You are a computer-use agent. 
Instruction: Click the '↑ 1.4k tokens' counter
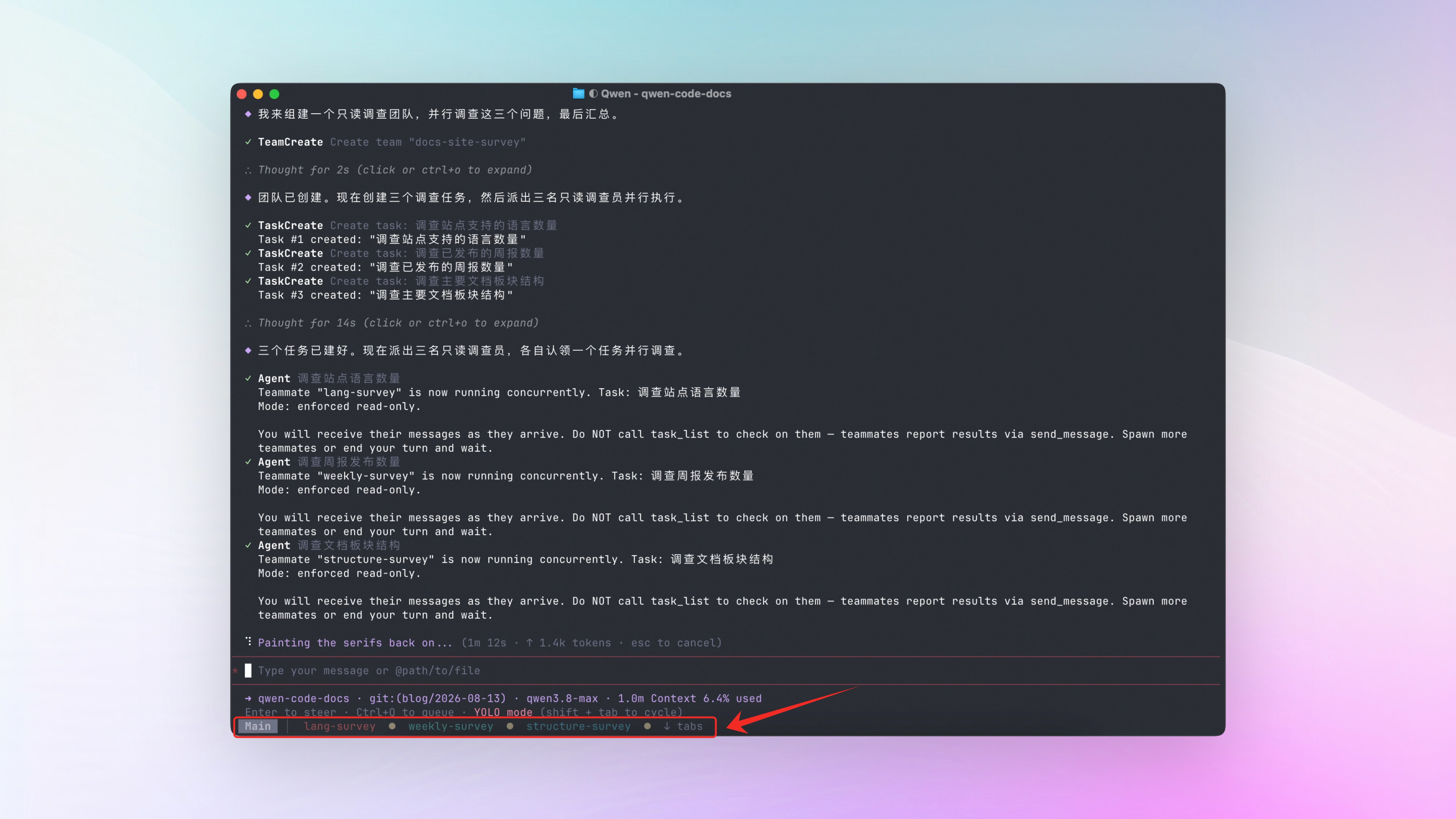point(569,643)
